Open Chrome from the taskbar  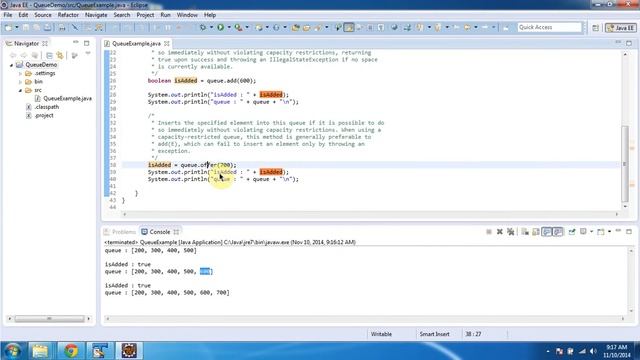[71, 351]
